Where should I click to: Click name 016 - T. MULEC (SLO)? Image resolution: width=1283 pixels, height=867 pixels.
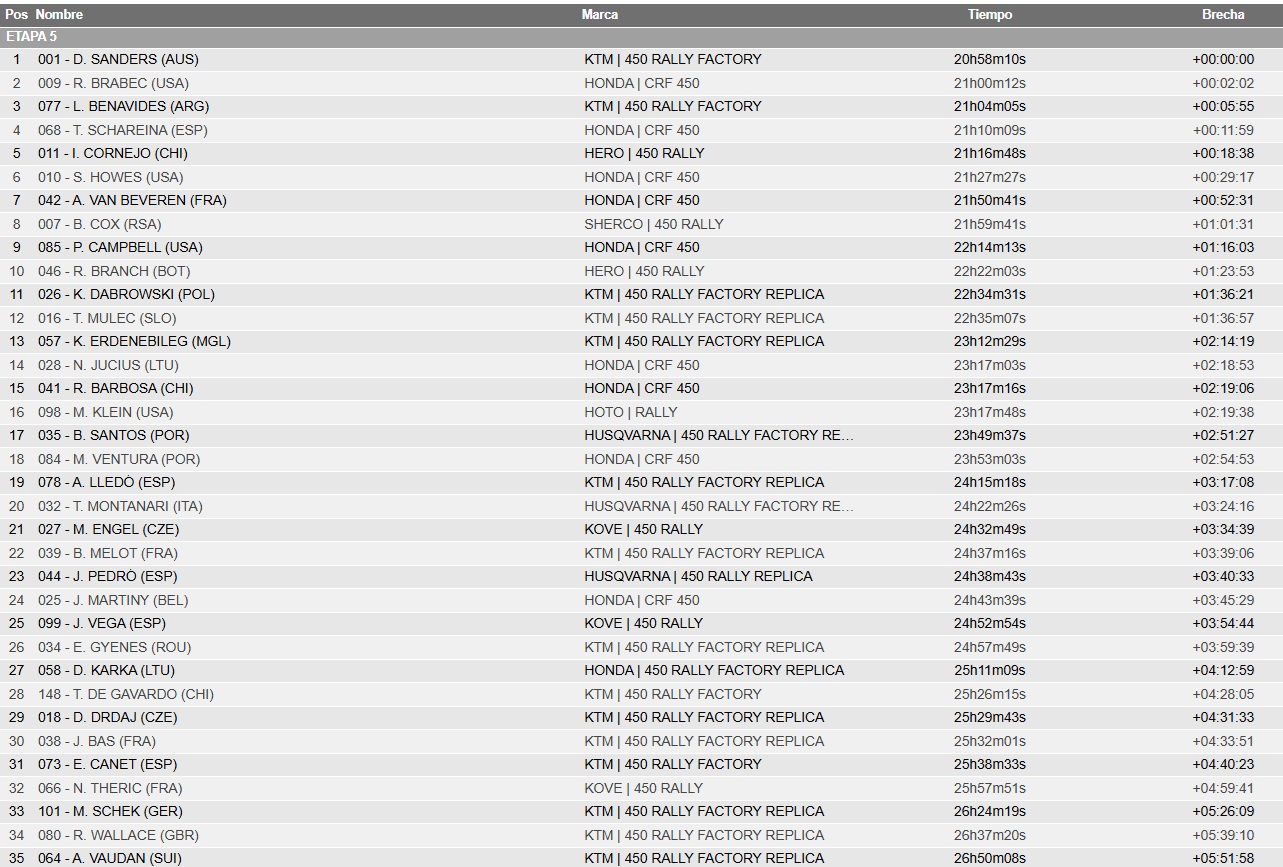(x=107, y=318)
